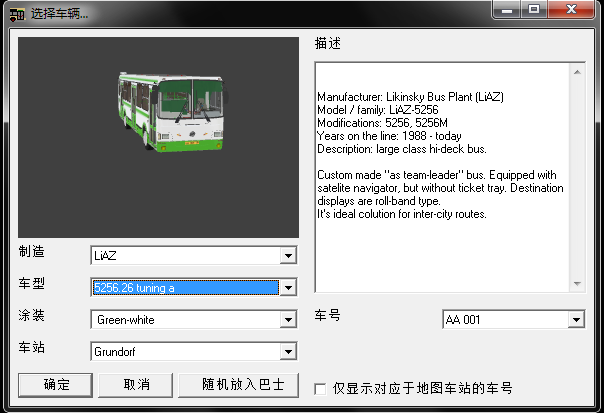Click the 车型 label
Image resolution: width=604 pixels, height=413 pixels.
(32, 284)
